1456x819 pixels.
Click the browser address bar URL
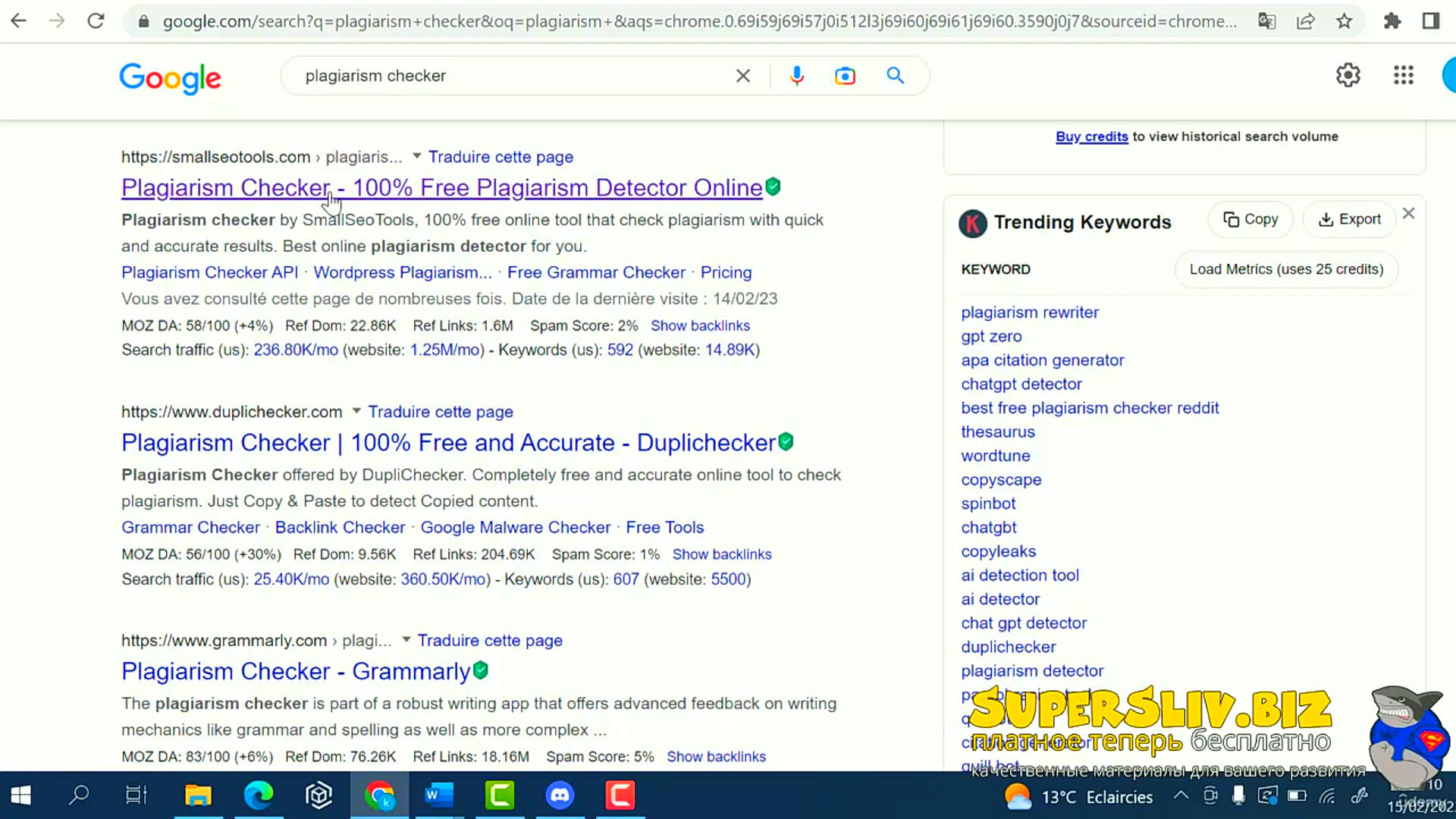click(699, 21)
